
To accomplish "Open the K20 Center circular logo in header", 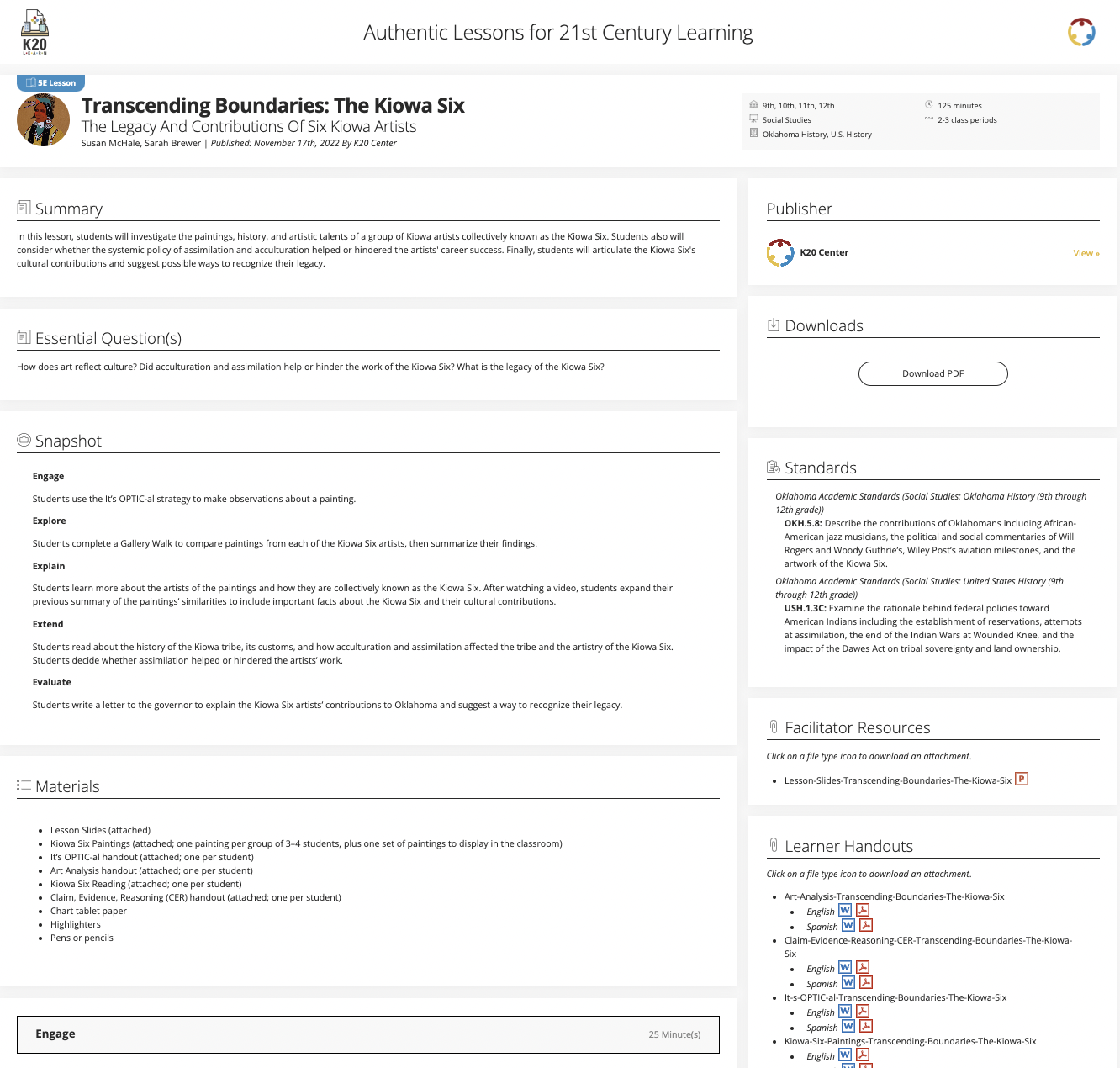I will pos(1081,33).
